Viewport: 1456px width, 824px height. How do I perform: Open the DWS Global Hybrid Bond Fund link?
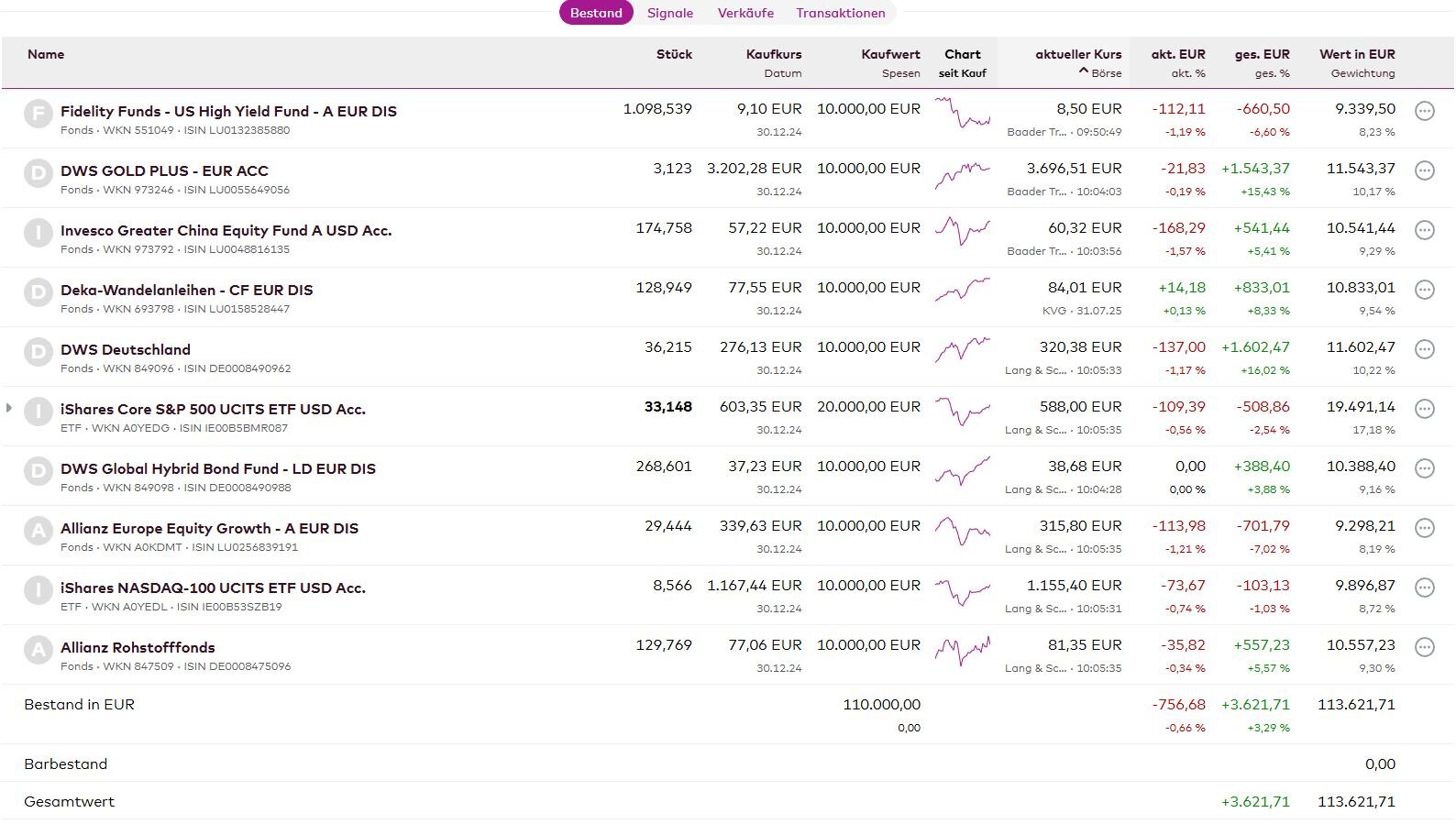218,468
